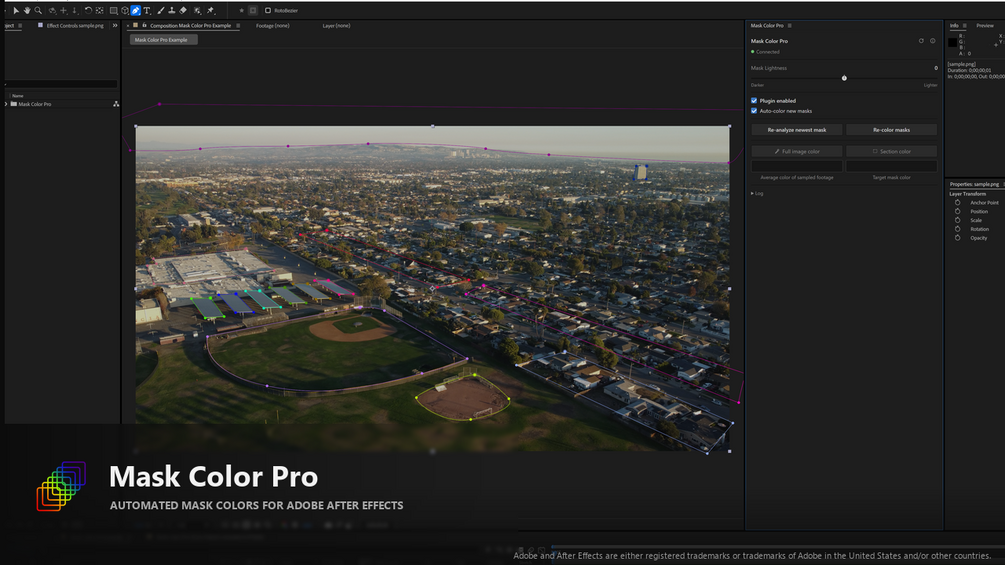Select the Rectangle shape tool
The image size is (1005, 565).
pos(113,10)
